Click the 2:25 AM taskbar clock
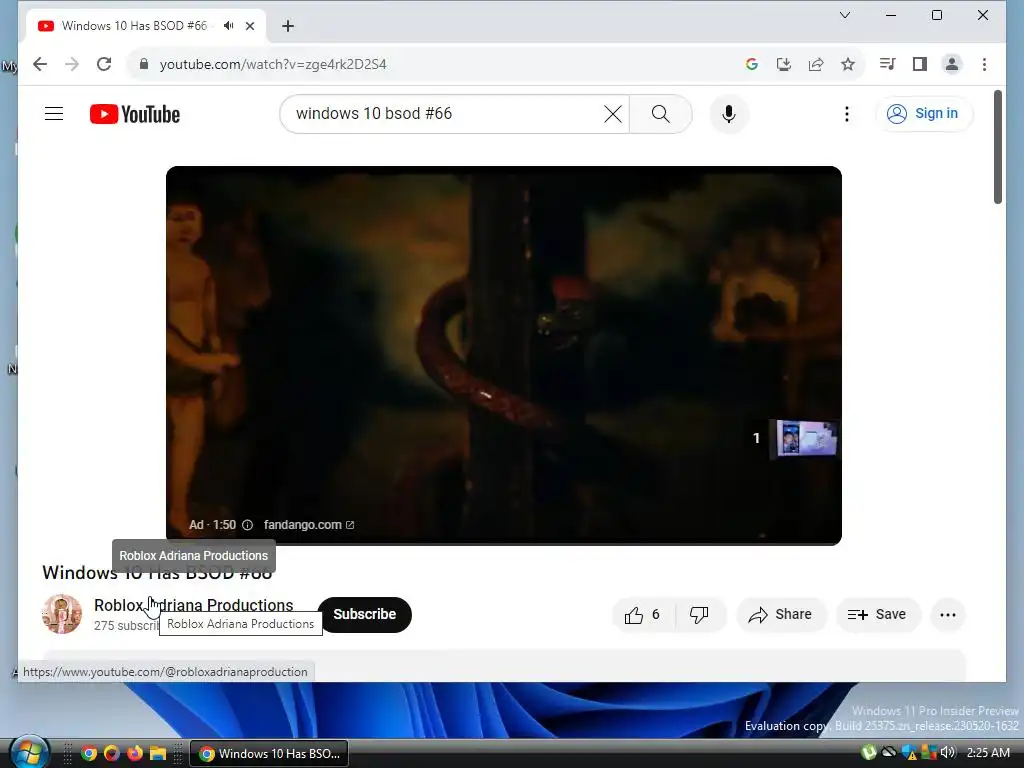1024x768 pixels. (x=988, y=753)
